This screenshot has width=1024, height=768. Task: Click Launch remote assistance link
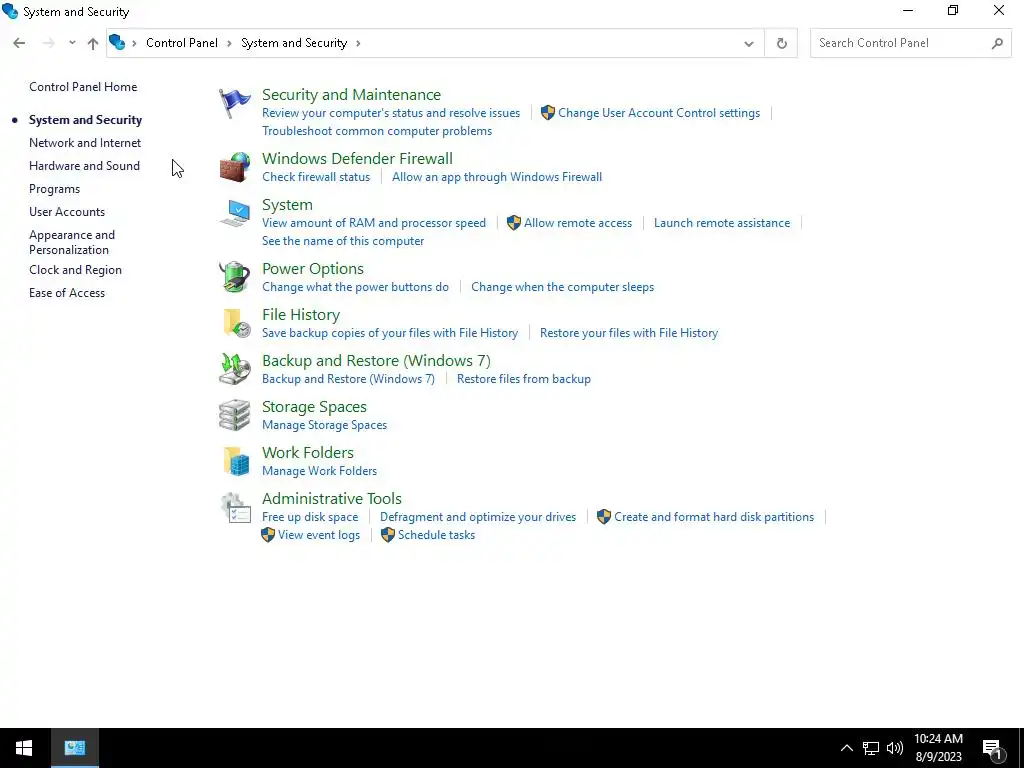point(722,223)
